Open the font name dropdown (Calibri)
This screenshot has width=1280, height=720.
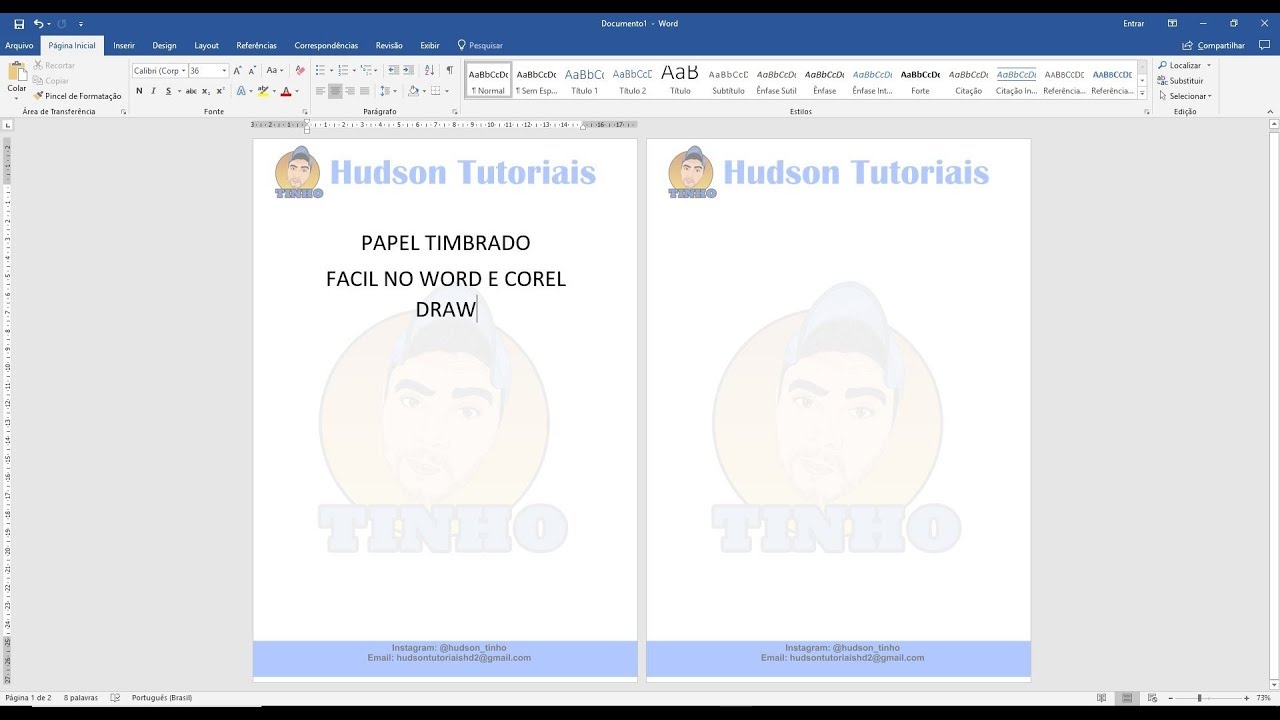(184, 71)
